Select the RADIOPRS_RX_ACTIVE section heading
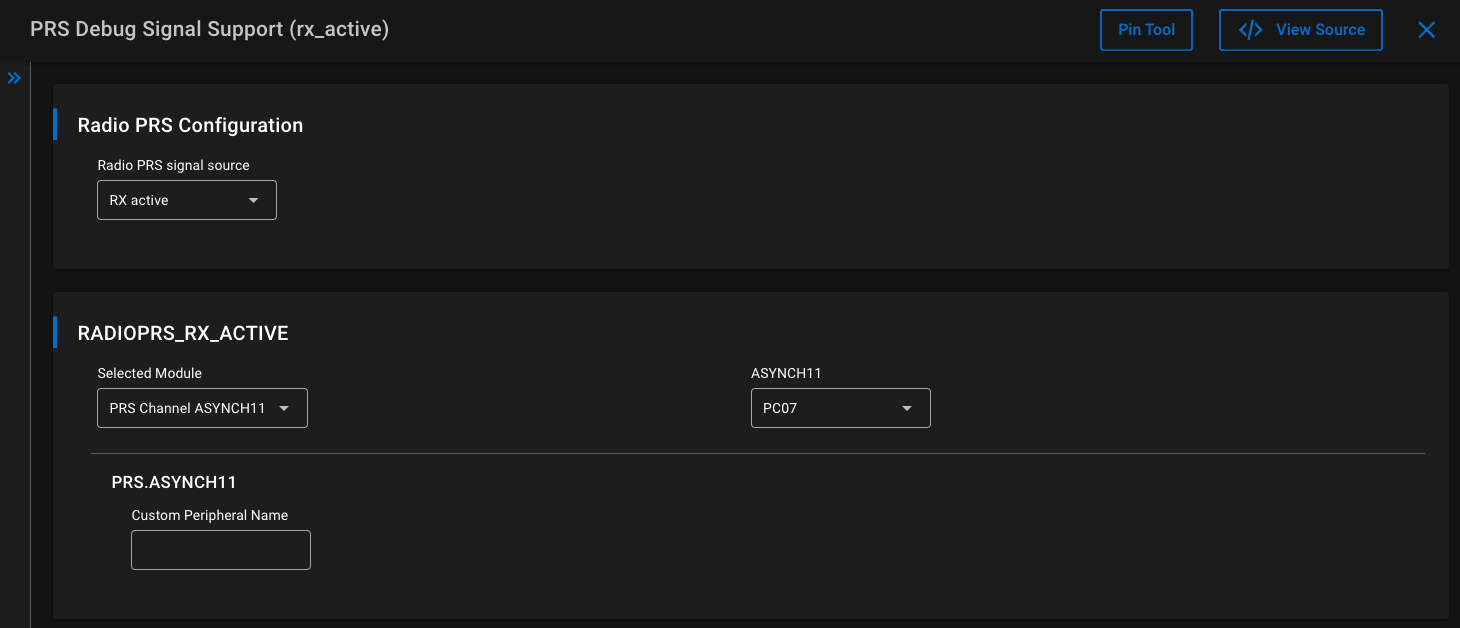The width and height of the screenshot is (1460, 628). coord(183,333)
